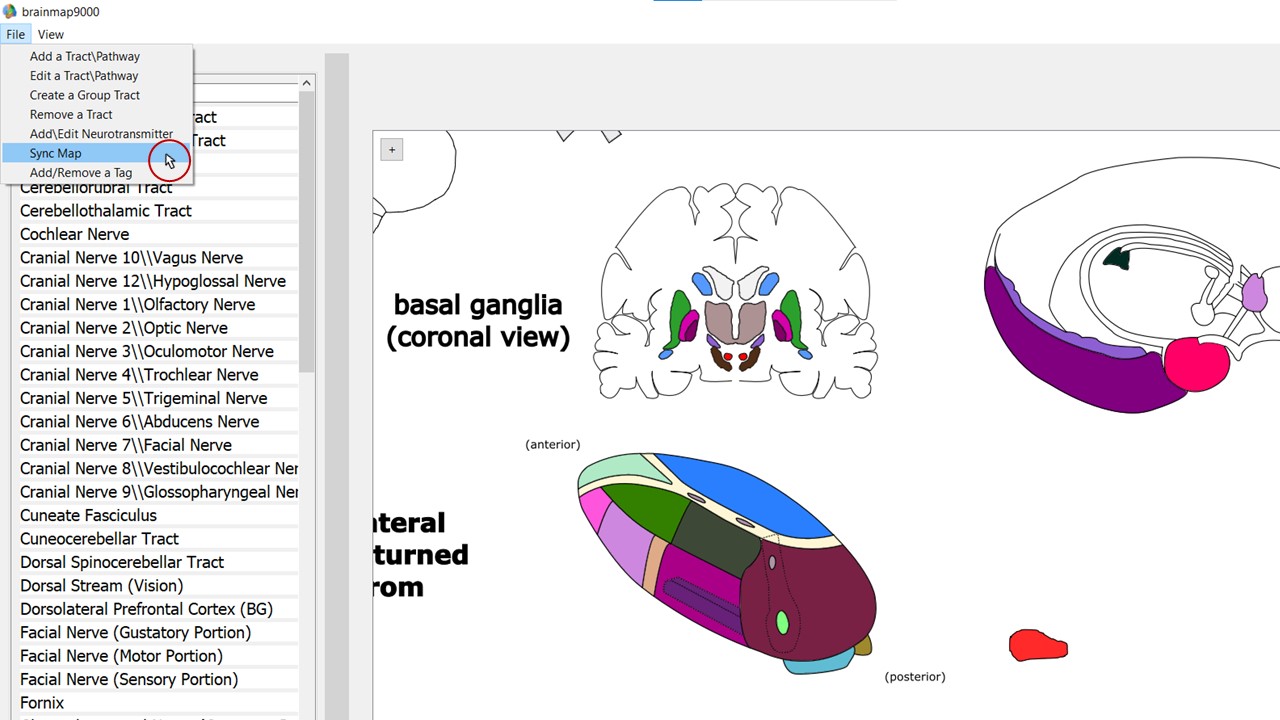The width and height of the screenshot is (1280, 720).
Task: Click the tract list vertical scrollbar
Action: coord(307,230)
